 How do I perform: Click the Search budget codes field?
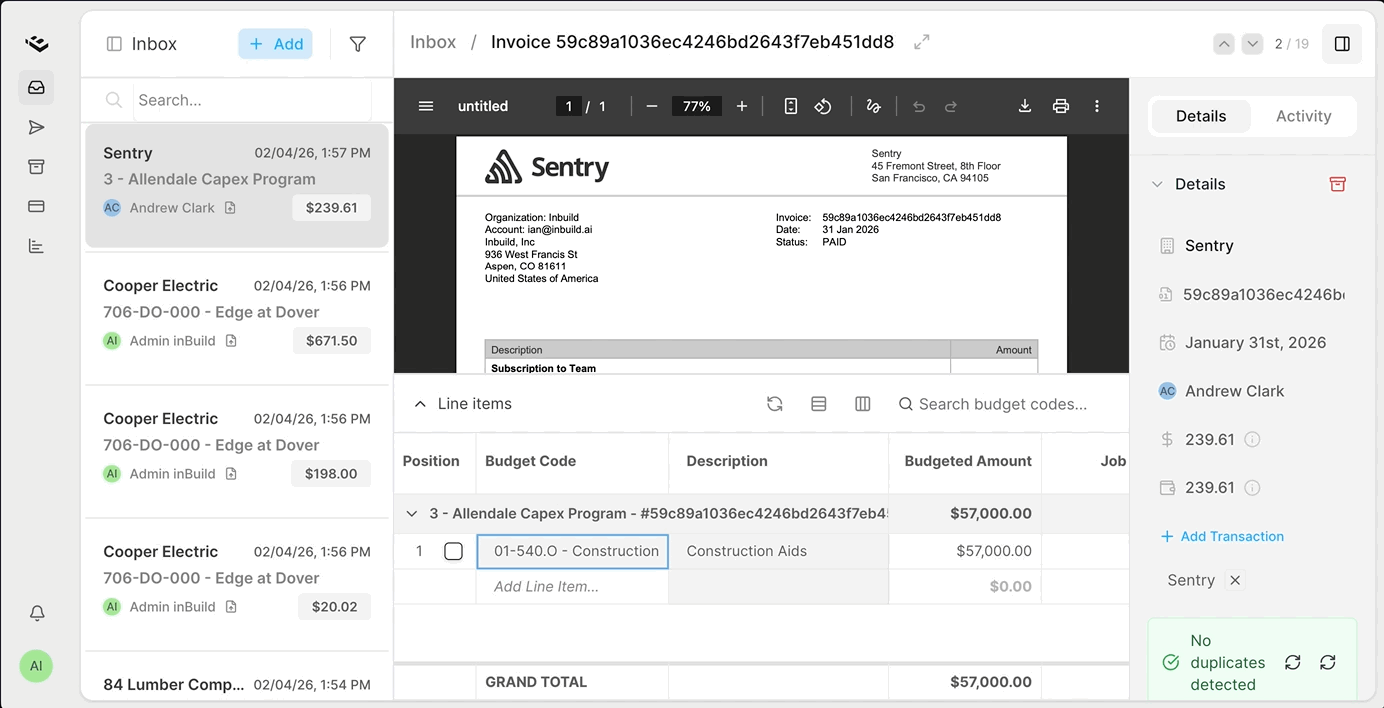1003,404
